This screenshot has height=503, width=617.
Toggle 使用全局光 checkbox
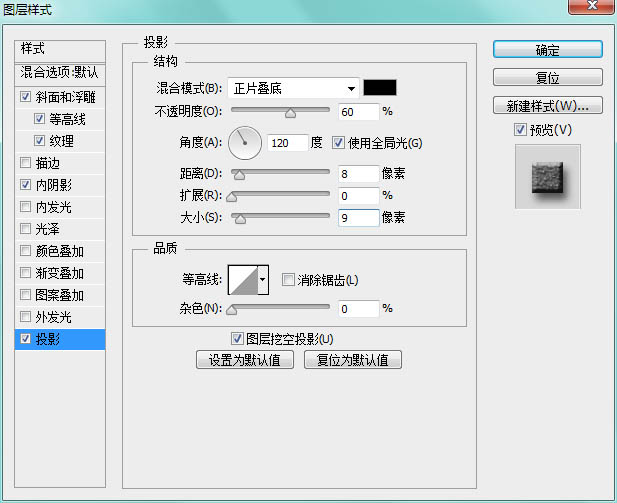coord(338,142)
